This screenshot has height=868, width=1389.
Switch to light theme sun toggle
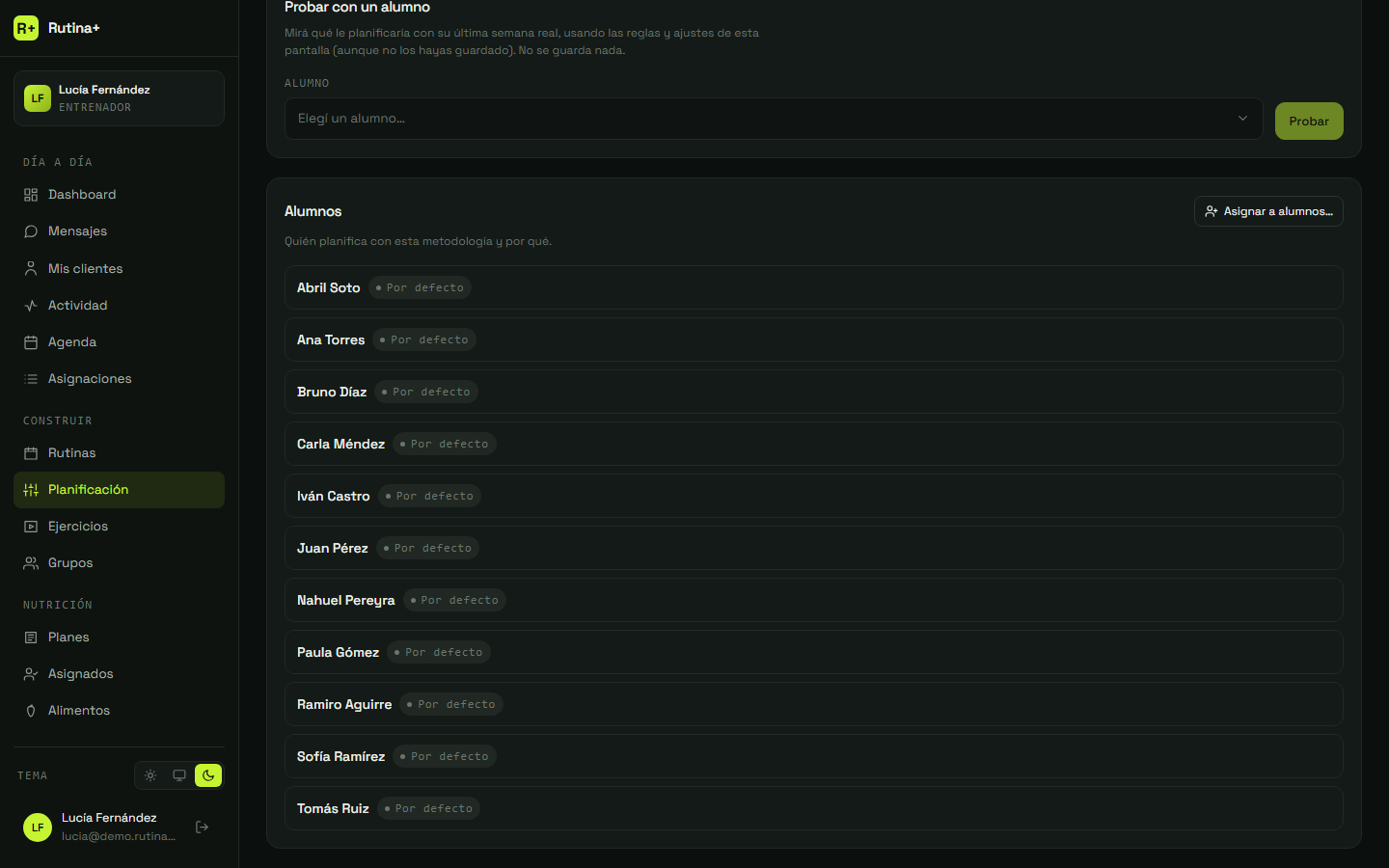(150, 775)
